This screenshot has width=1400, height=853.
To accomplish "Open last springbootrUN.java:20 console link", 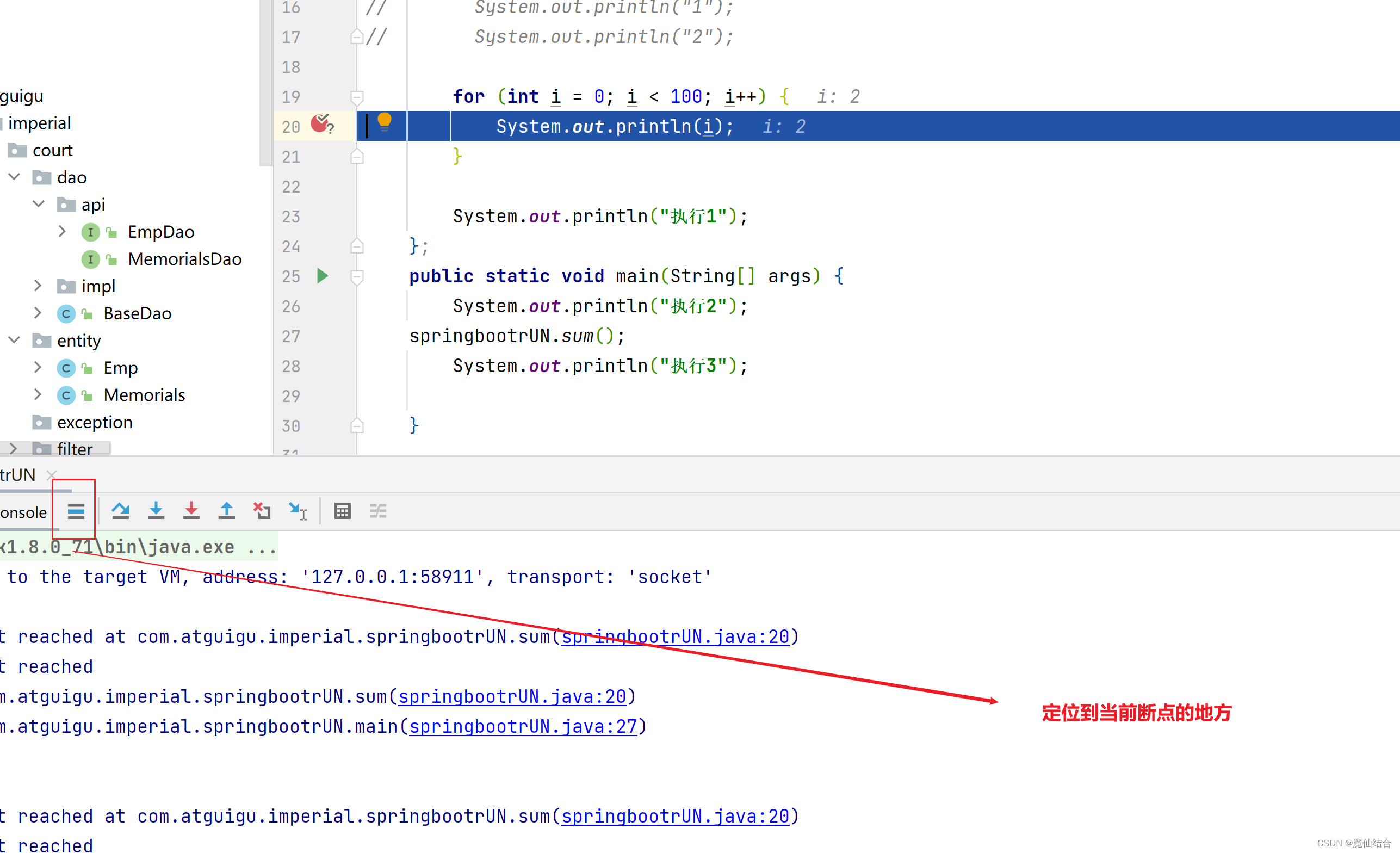I will click(676, 817).
